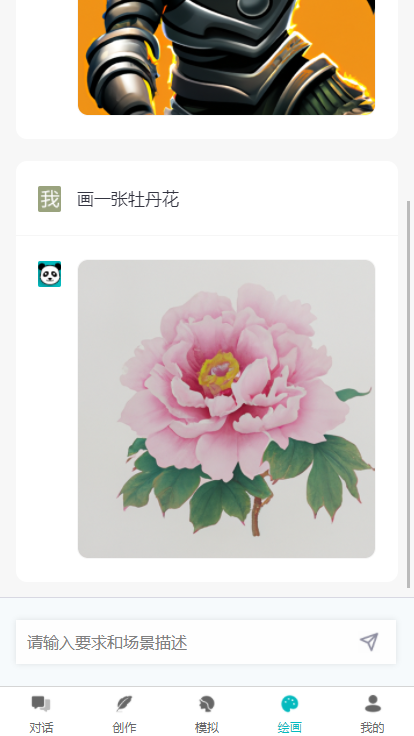Open the 我的 person profile icon
414x736 pixels.
[x=373, y=704]
